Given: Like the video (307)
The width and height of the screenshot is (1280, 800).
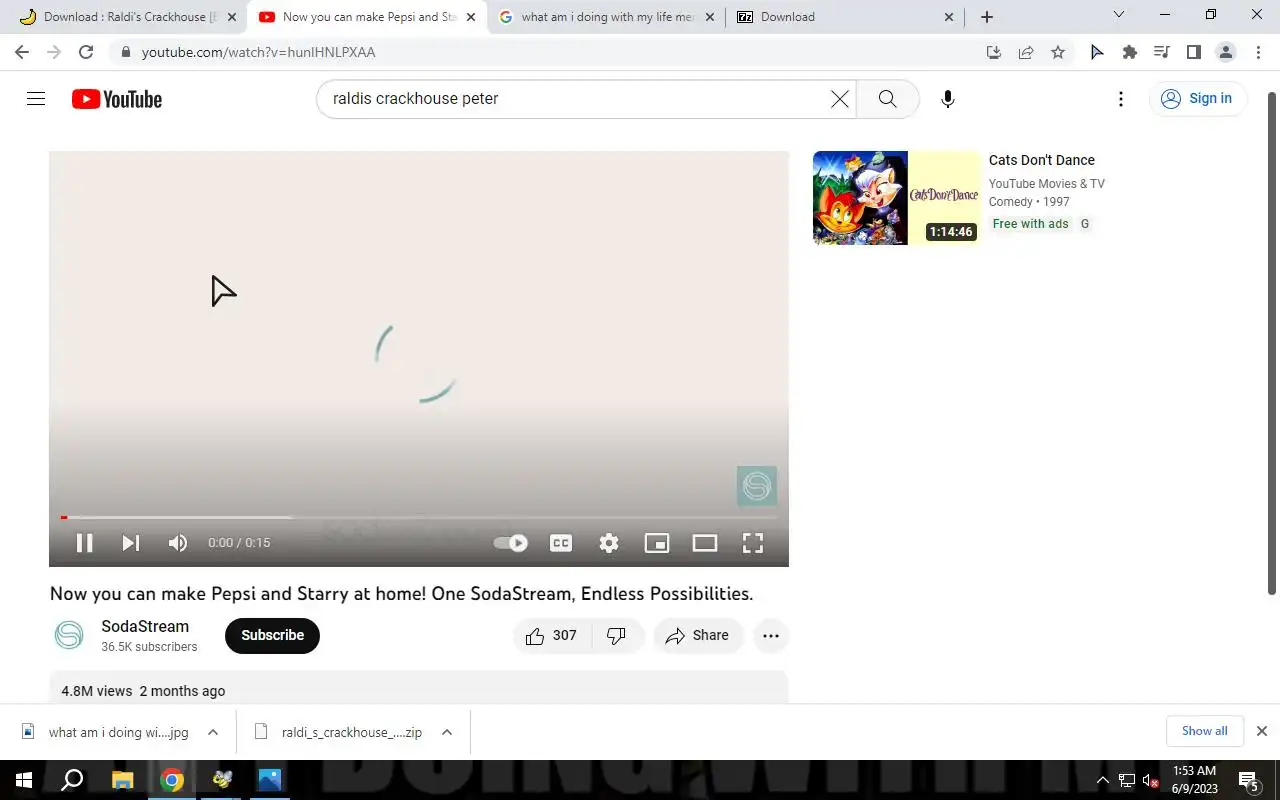Looking at the screenshot, I should coord(552,635).
